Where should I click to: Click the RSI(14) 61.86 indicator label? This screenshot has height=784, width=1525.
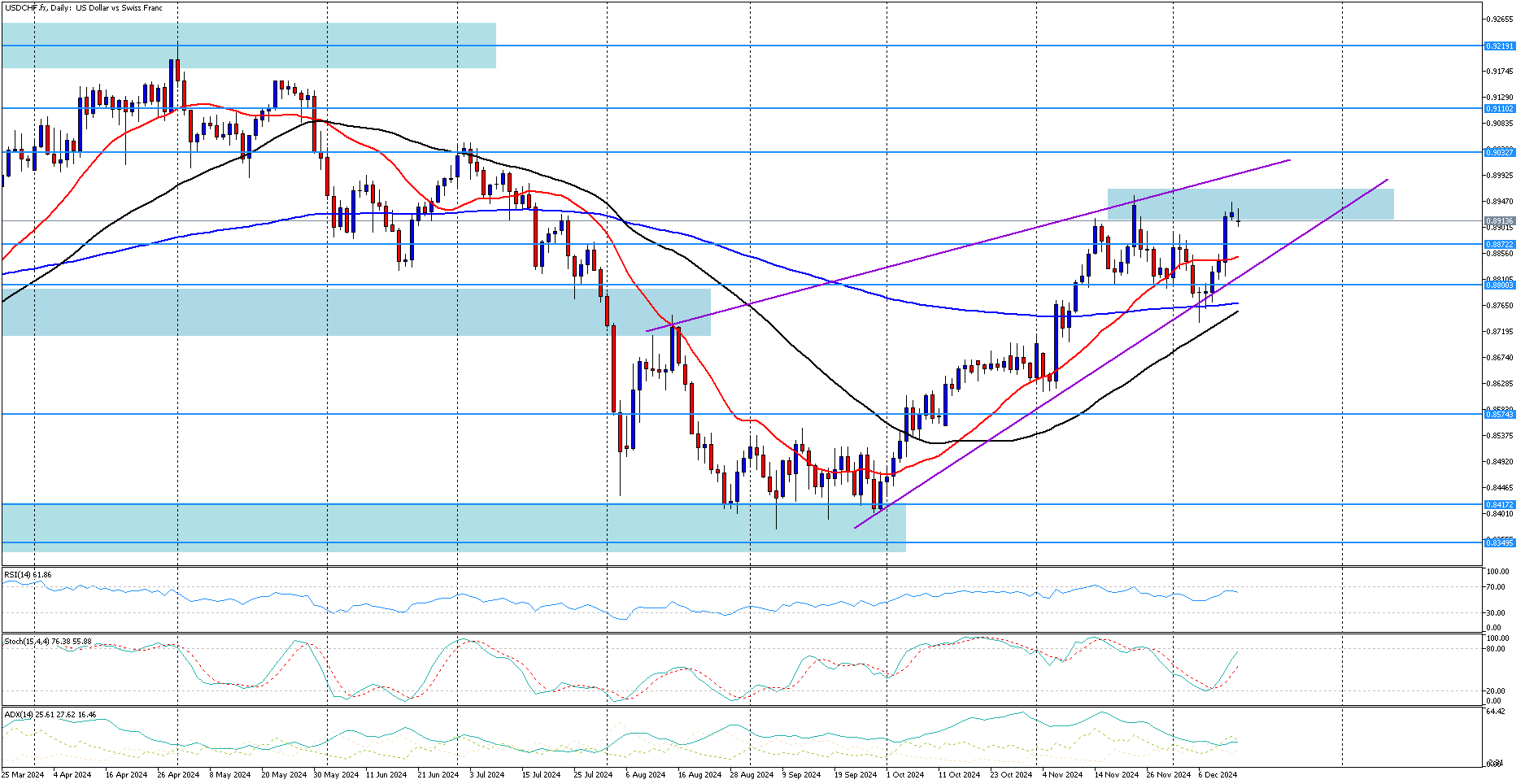[28, 575]
